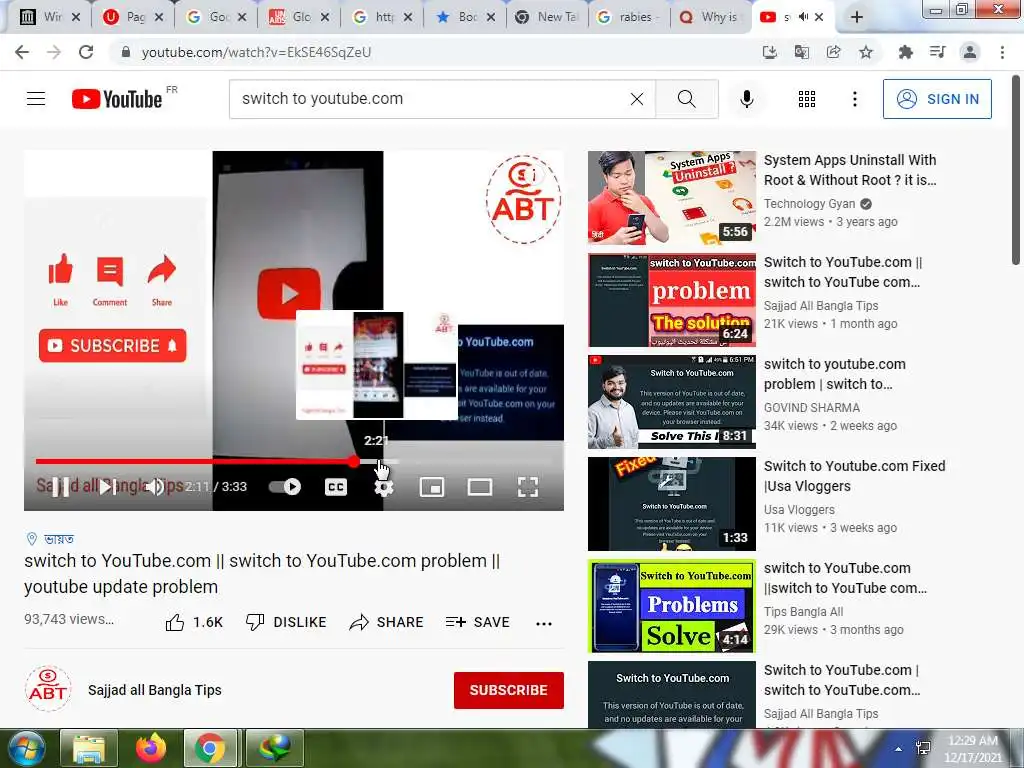Screen dimensions: 1024x768
Task: Switch to miniplayer mode
Action: tap(432, 487)
